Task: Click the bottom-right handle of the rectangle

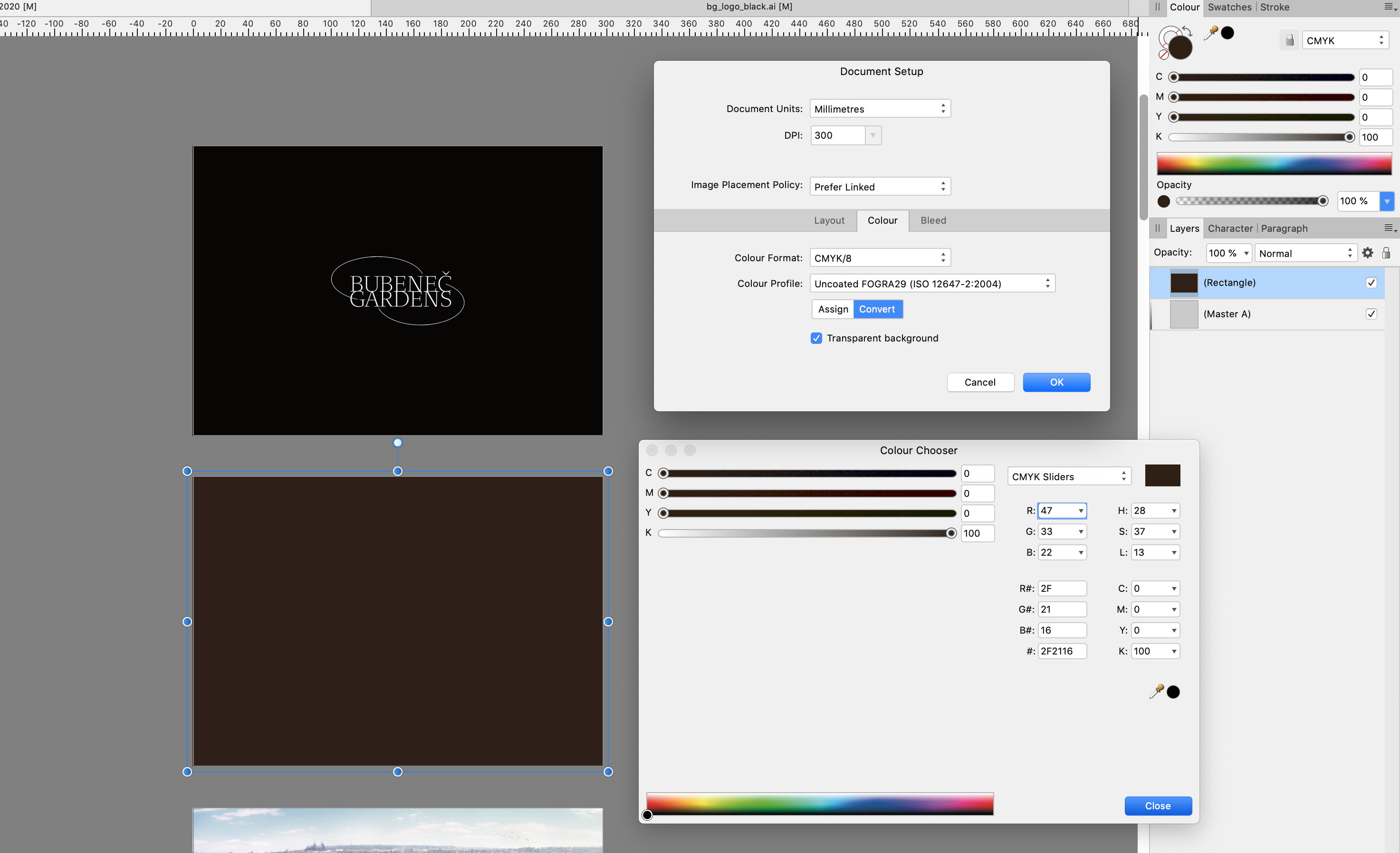Action: pos(608,772)
